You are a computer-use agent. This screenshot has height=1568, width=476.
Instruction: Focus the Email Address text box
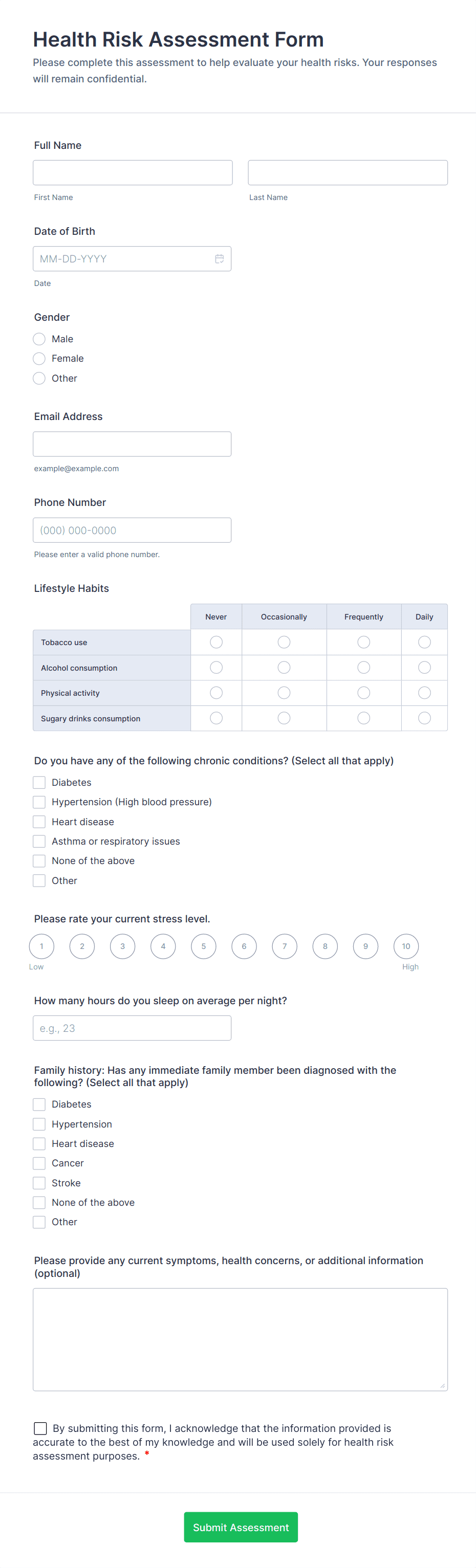(132, 444)
